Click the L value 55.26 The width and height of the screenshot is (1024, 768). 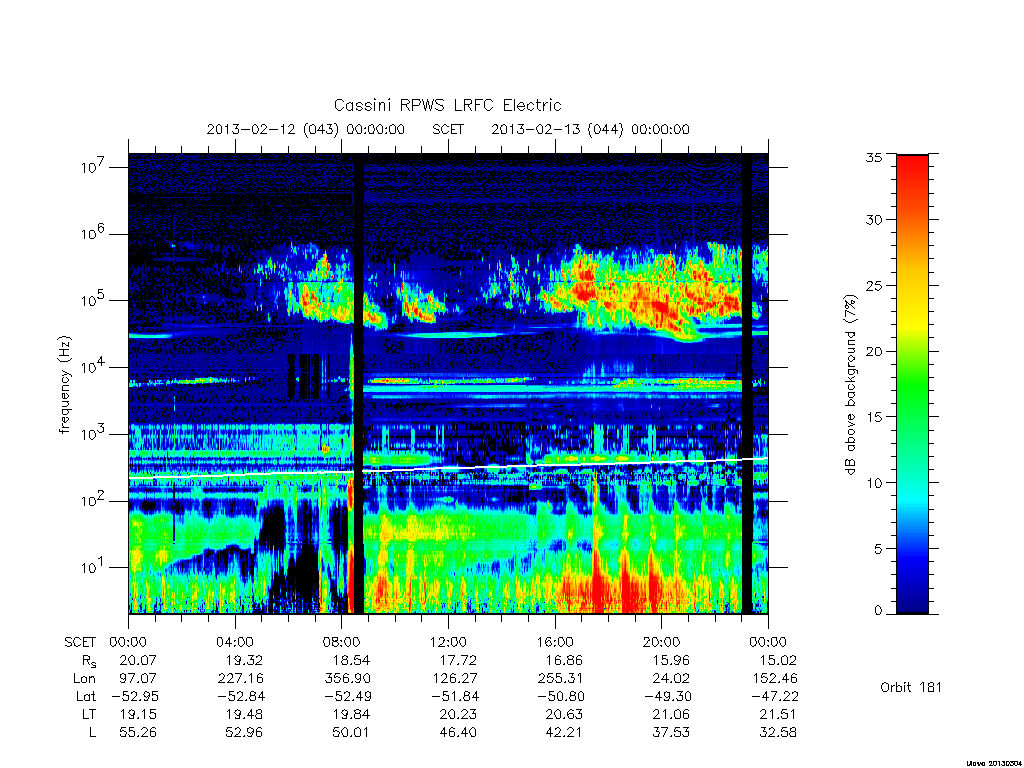tap(138, 733)
